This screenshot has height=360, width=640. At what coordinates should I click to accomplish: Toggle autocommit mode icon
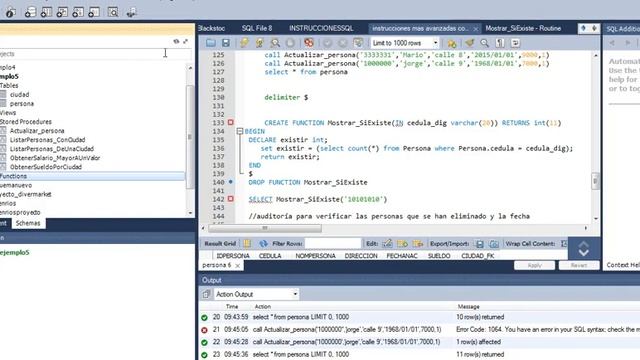358,43
